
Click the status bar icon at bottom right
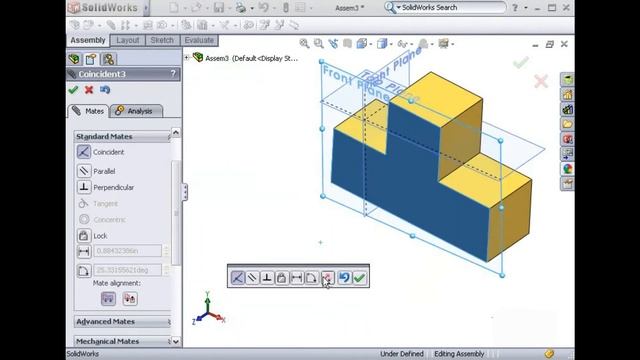point(549,353)
